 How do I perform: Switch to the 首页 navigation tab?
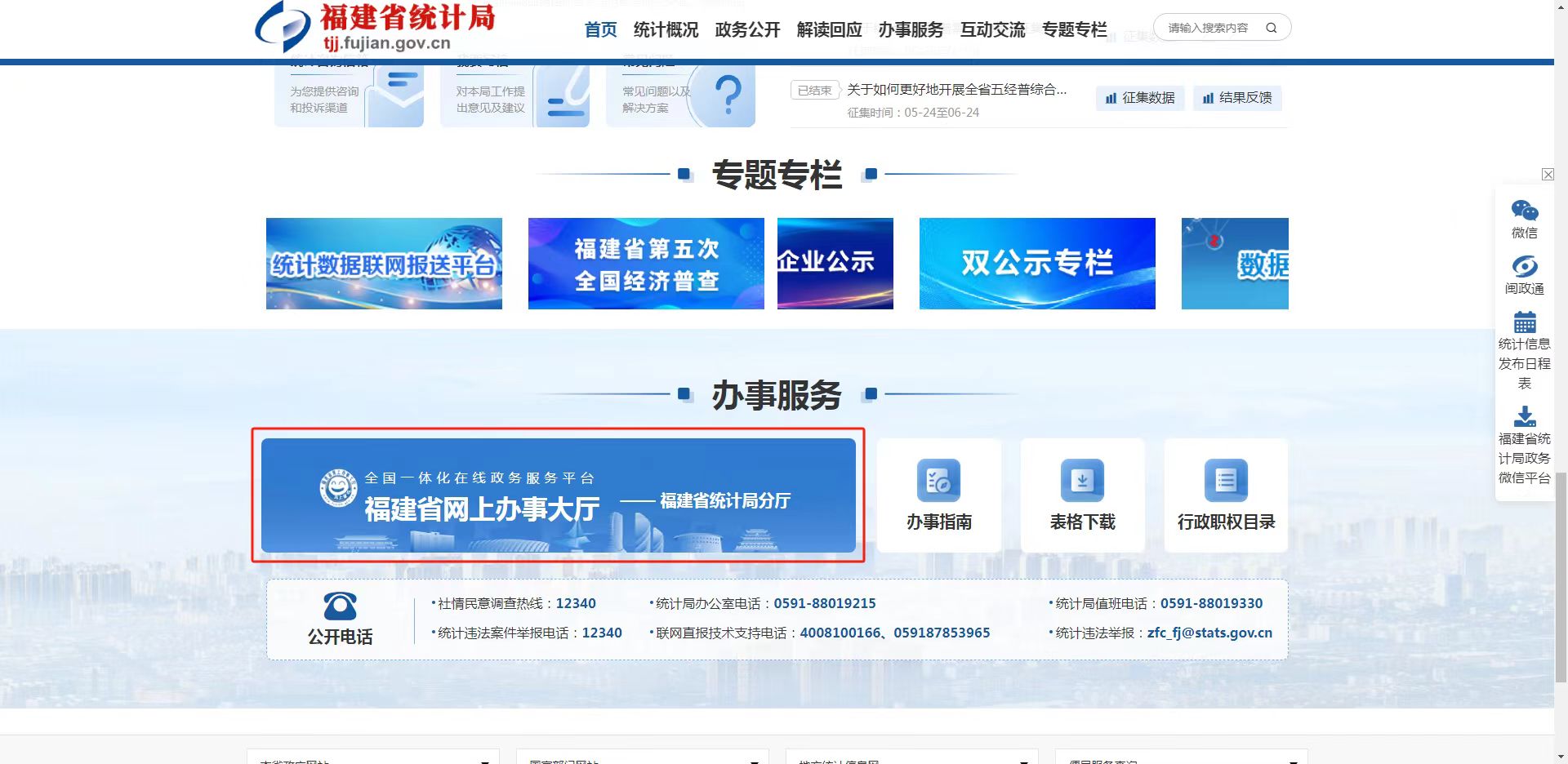pyautogui.click(x=600, y=29)
